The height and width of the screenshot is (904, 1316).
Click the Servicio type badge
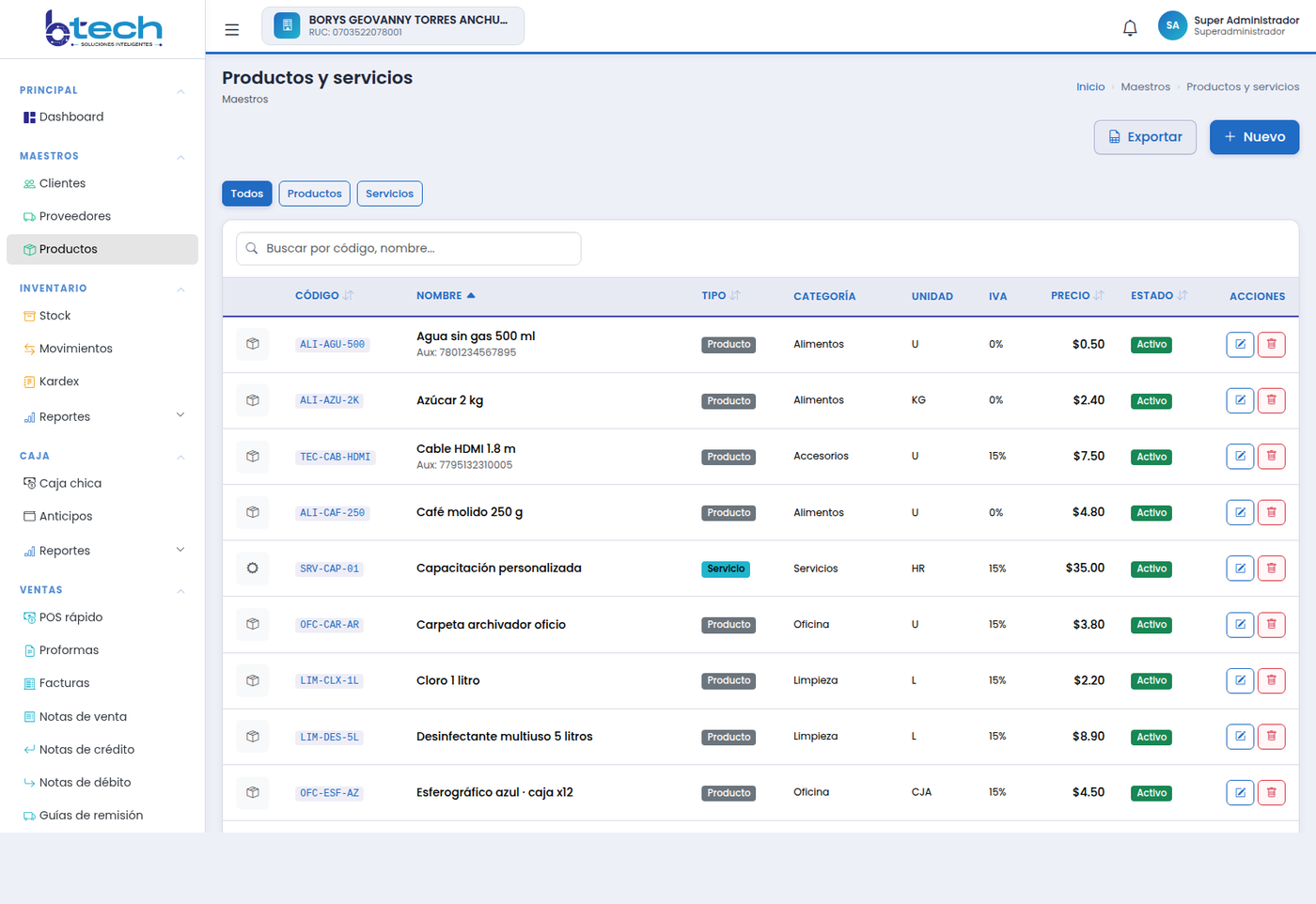pos(726,569)
